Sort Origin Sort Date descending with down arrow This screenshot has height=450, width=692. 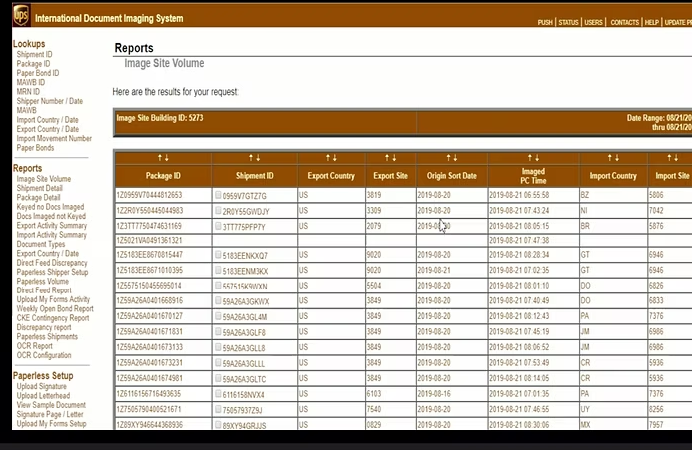coord(455,158)
